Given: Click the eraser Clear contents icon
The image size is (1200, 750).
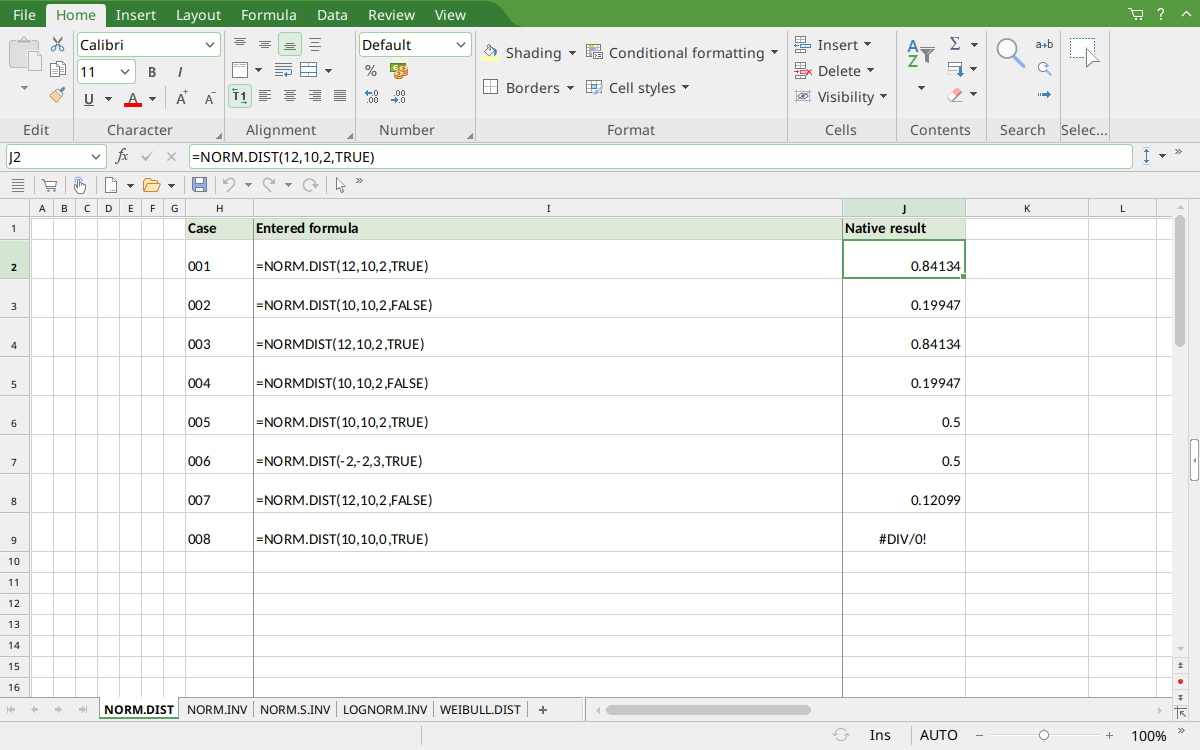Looking at the screenshot, I should click(955, 96).
